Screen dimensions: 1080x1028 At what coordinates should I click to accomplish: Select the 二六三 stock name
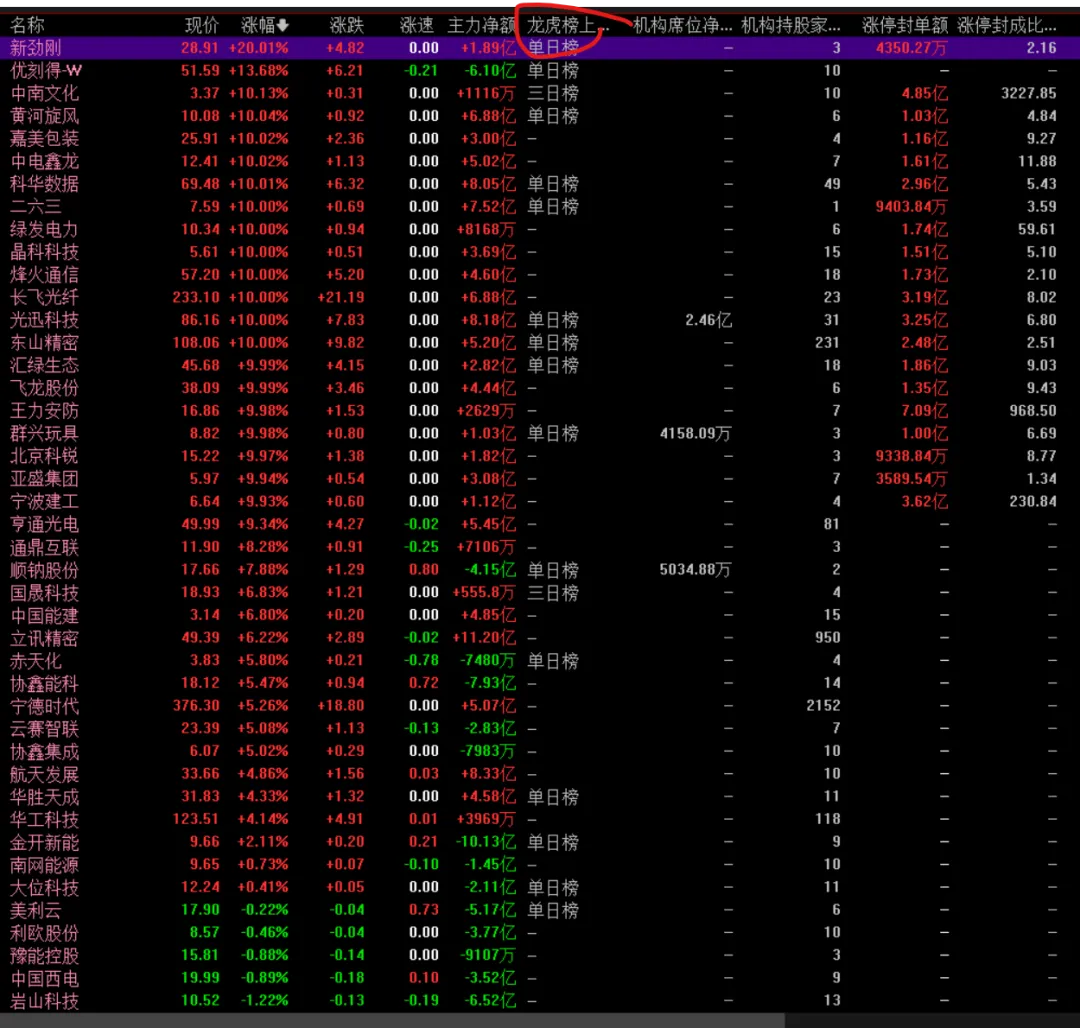pyautogui.click(x=36, y=207)
